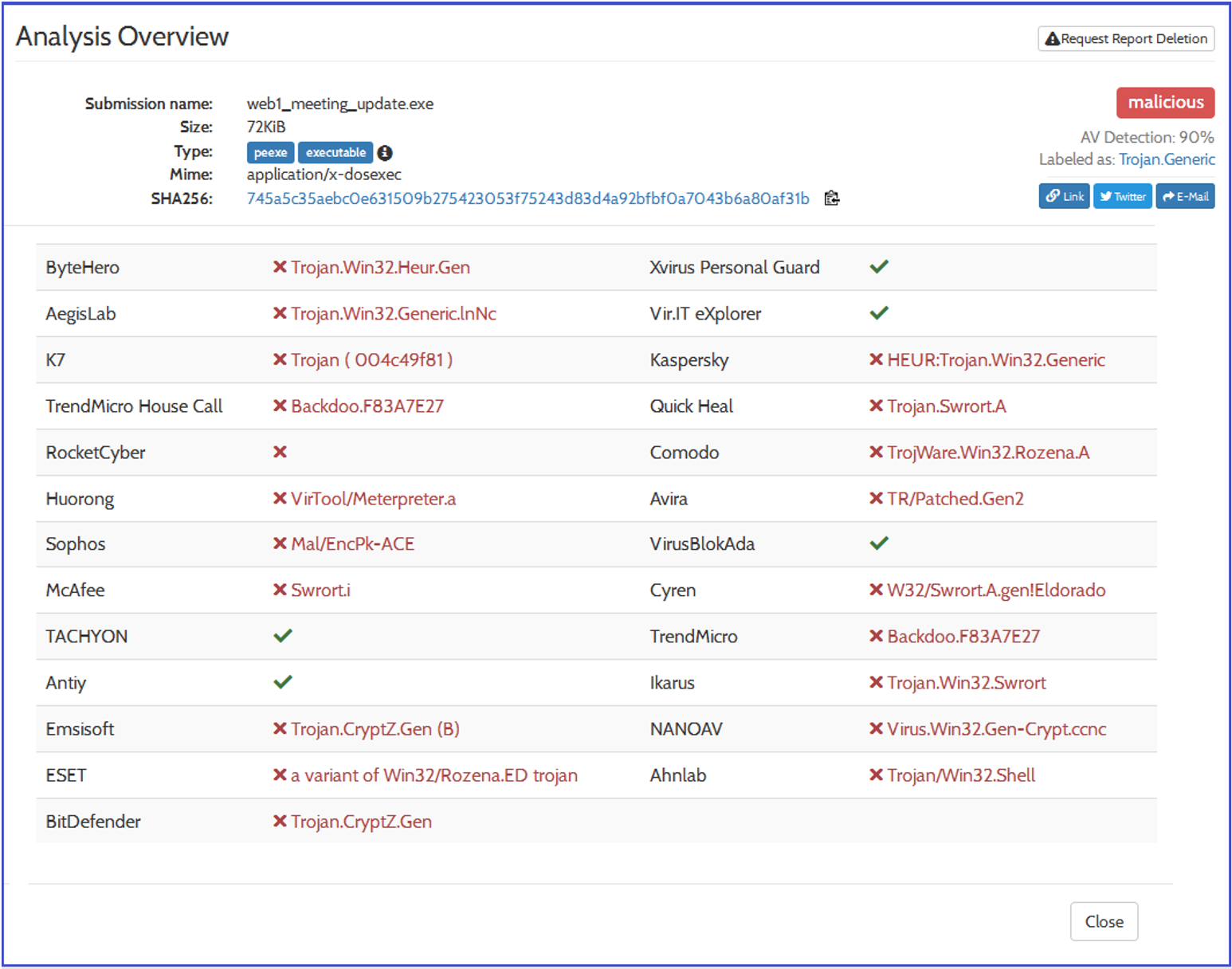
Task: Select the Trojan.Swrort.A detection text
Action: point(947,406)
